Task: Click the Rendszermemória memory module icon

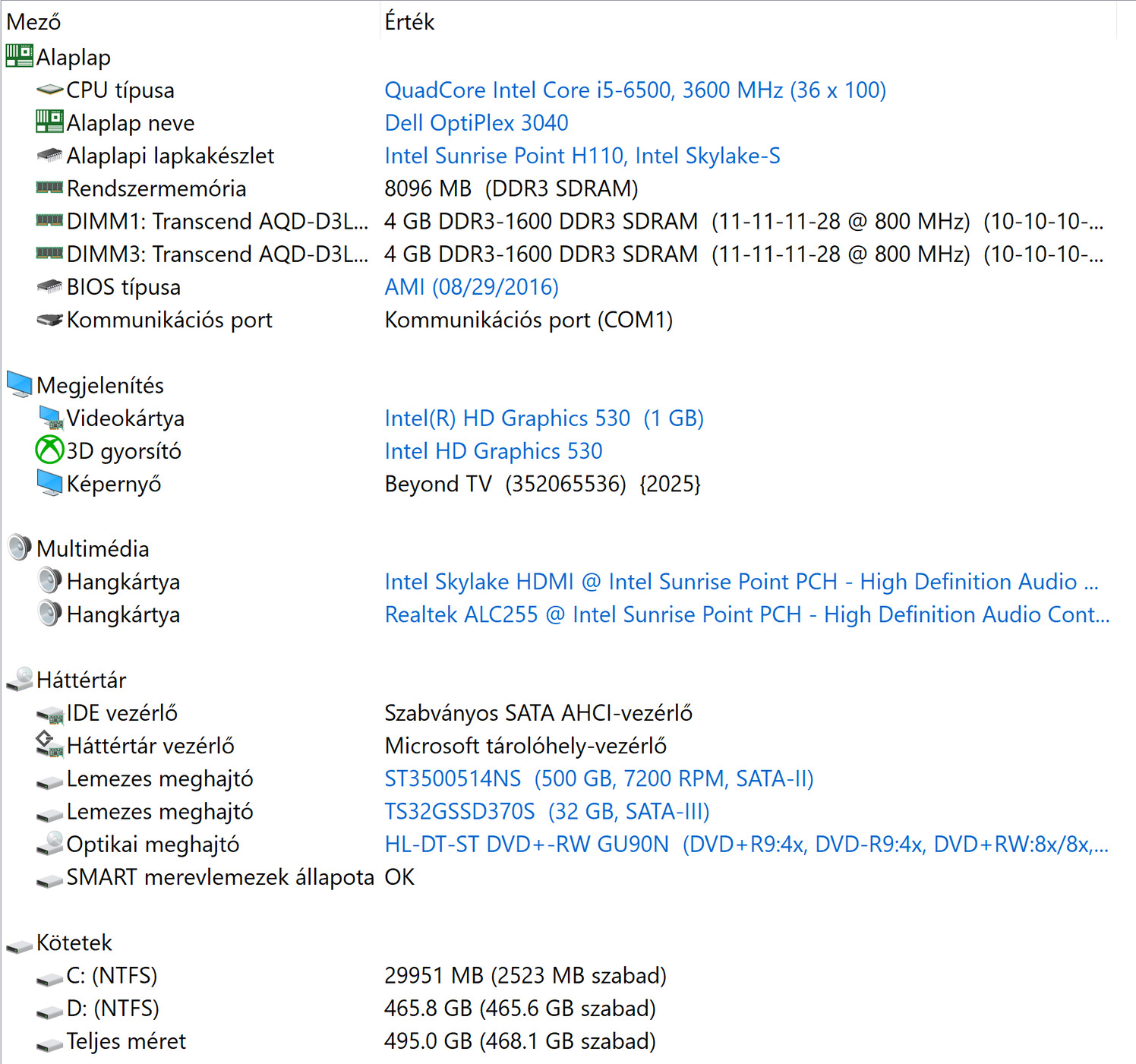Action: click(49, 187)
